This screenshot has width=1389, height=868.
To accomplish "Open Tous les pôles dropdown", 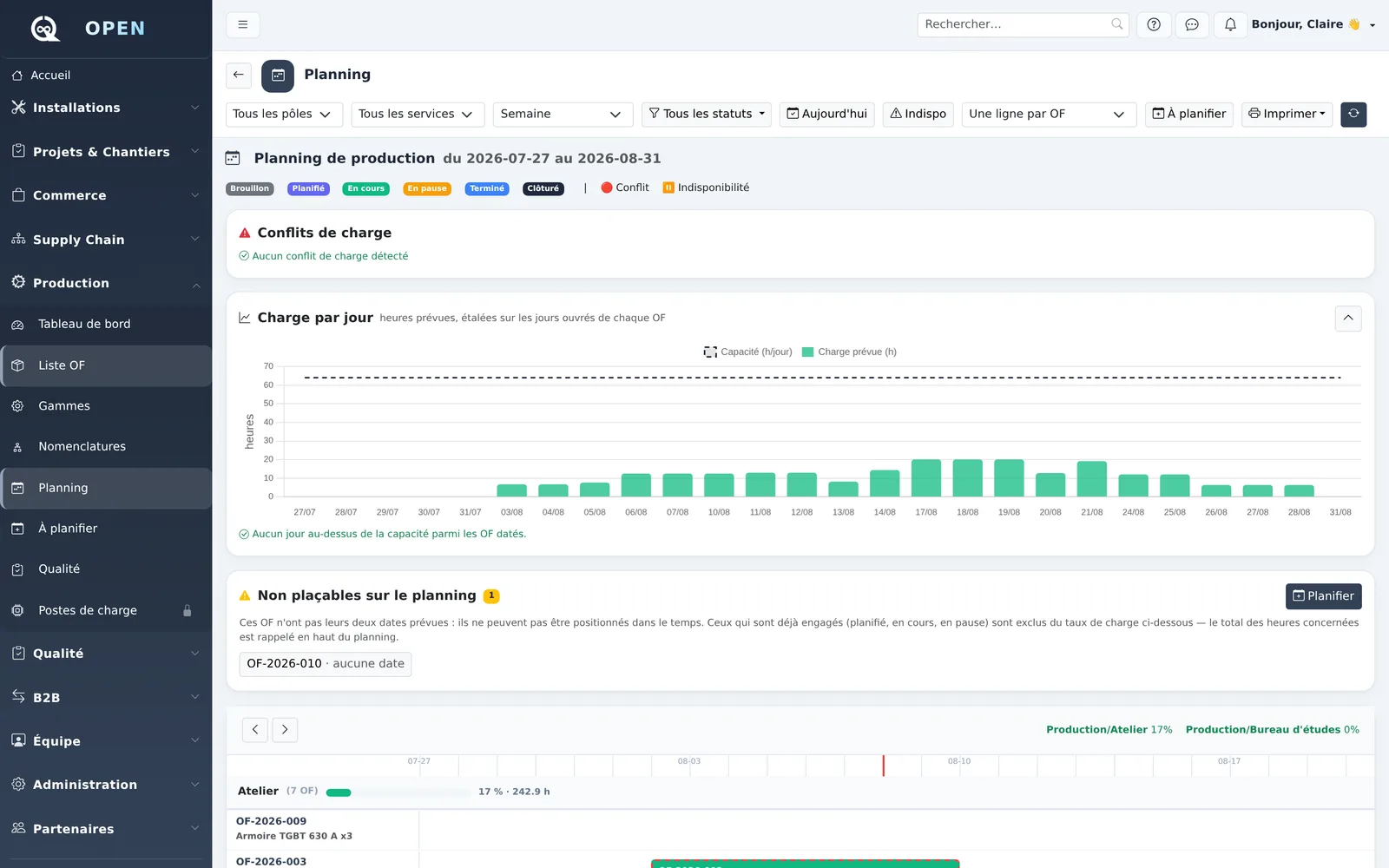I will point(285,114).
